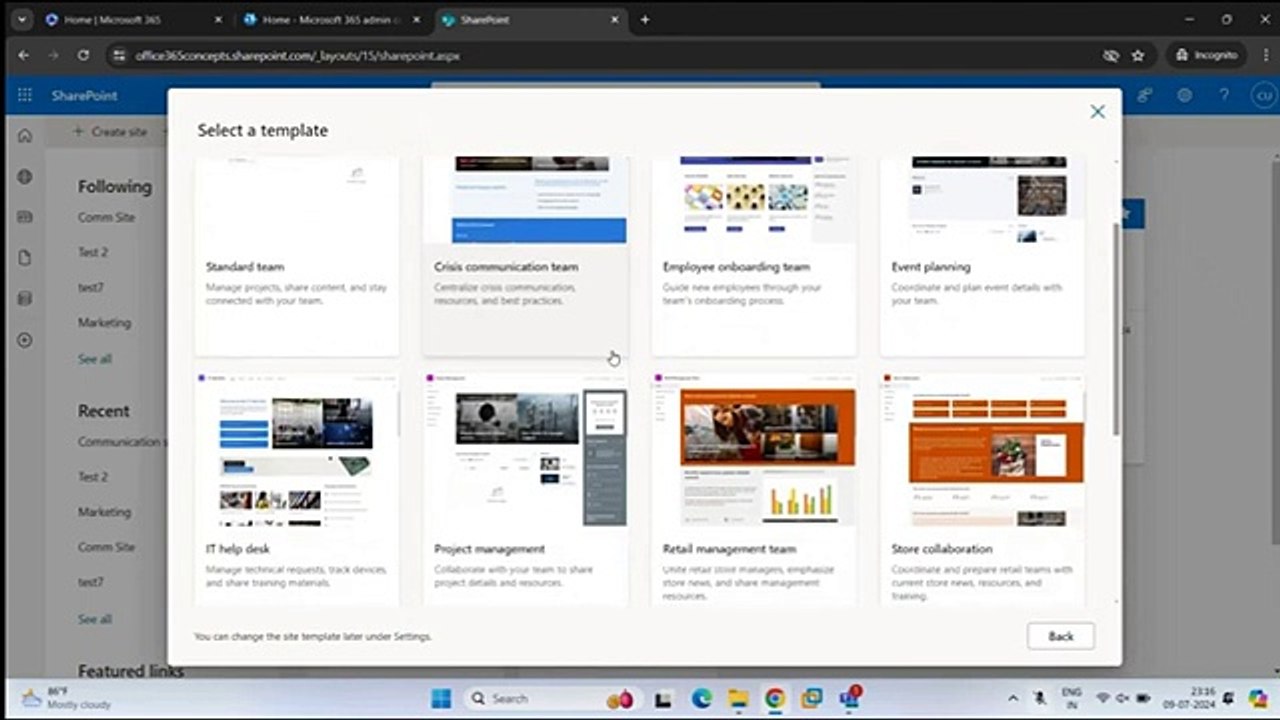Open My sites globe icon in sidebar
Image resolution: width=1280 pixels, height=720 pixels.
[25, 177]
